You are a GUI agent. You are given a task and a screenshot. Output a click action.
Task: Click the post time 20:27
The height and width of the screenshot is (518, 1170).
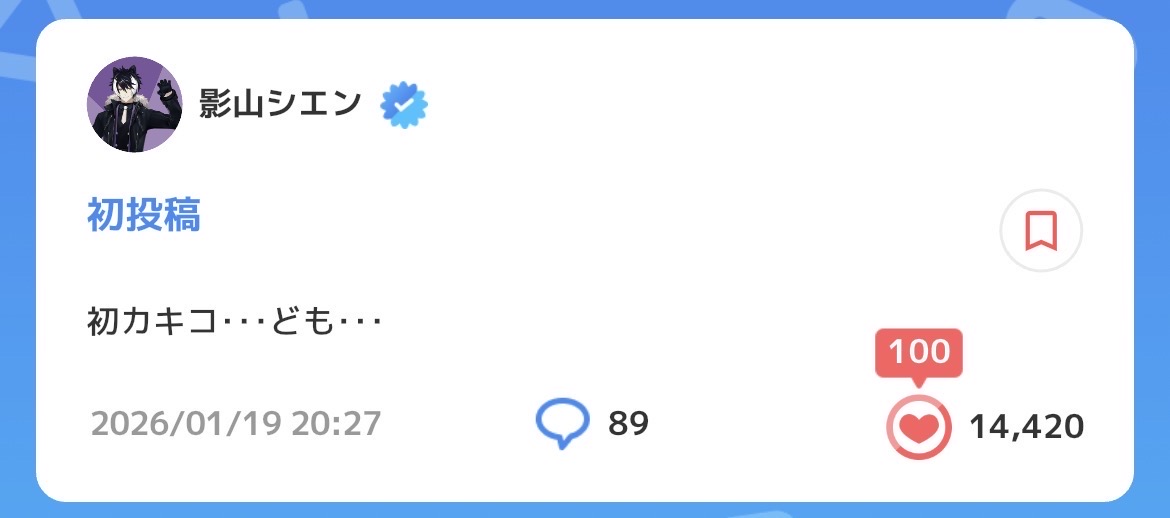pos(336,424)
